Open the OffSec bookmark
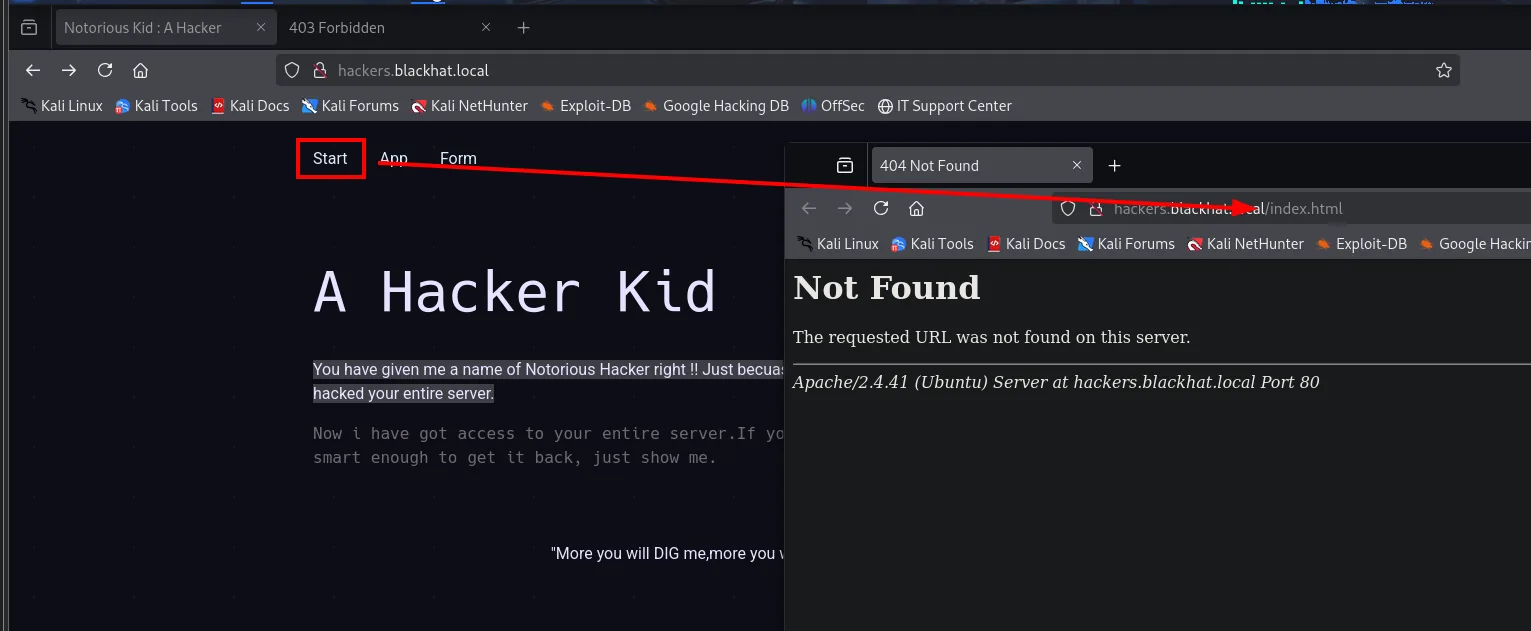 832,106
